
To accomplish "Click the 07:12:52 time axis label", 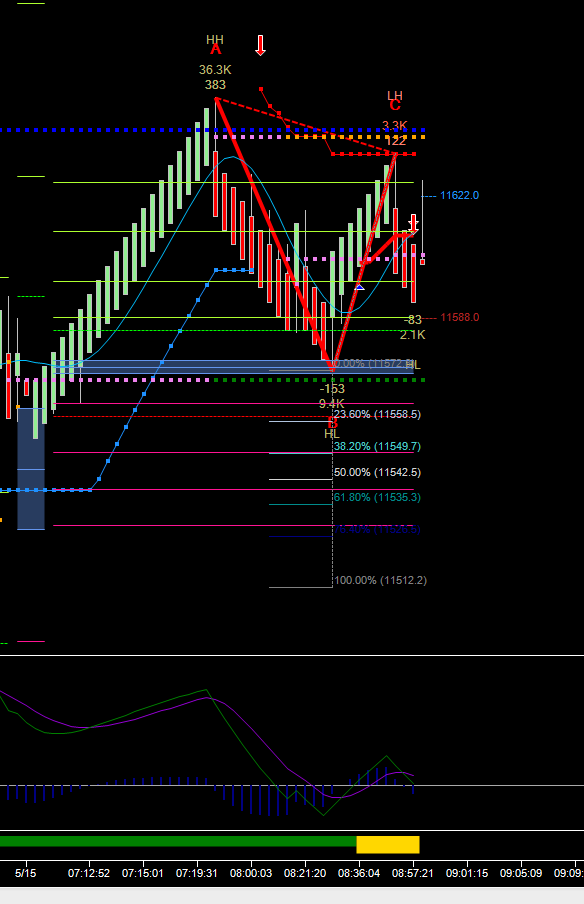I will 89,873.
